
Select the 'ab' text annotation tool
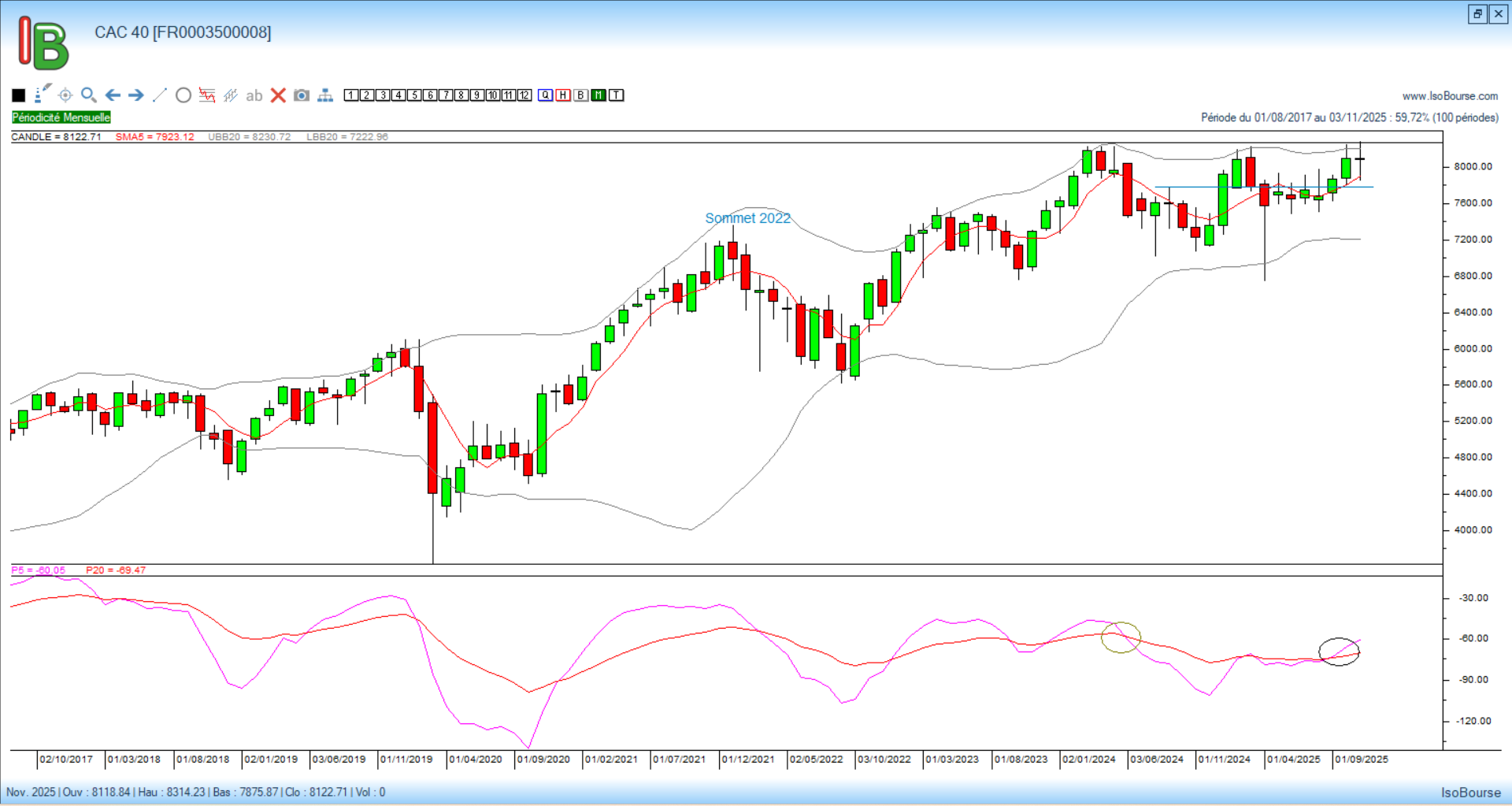pos(254,95)
